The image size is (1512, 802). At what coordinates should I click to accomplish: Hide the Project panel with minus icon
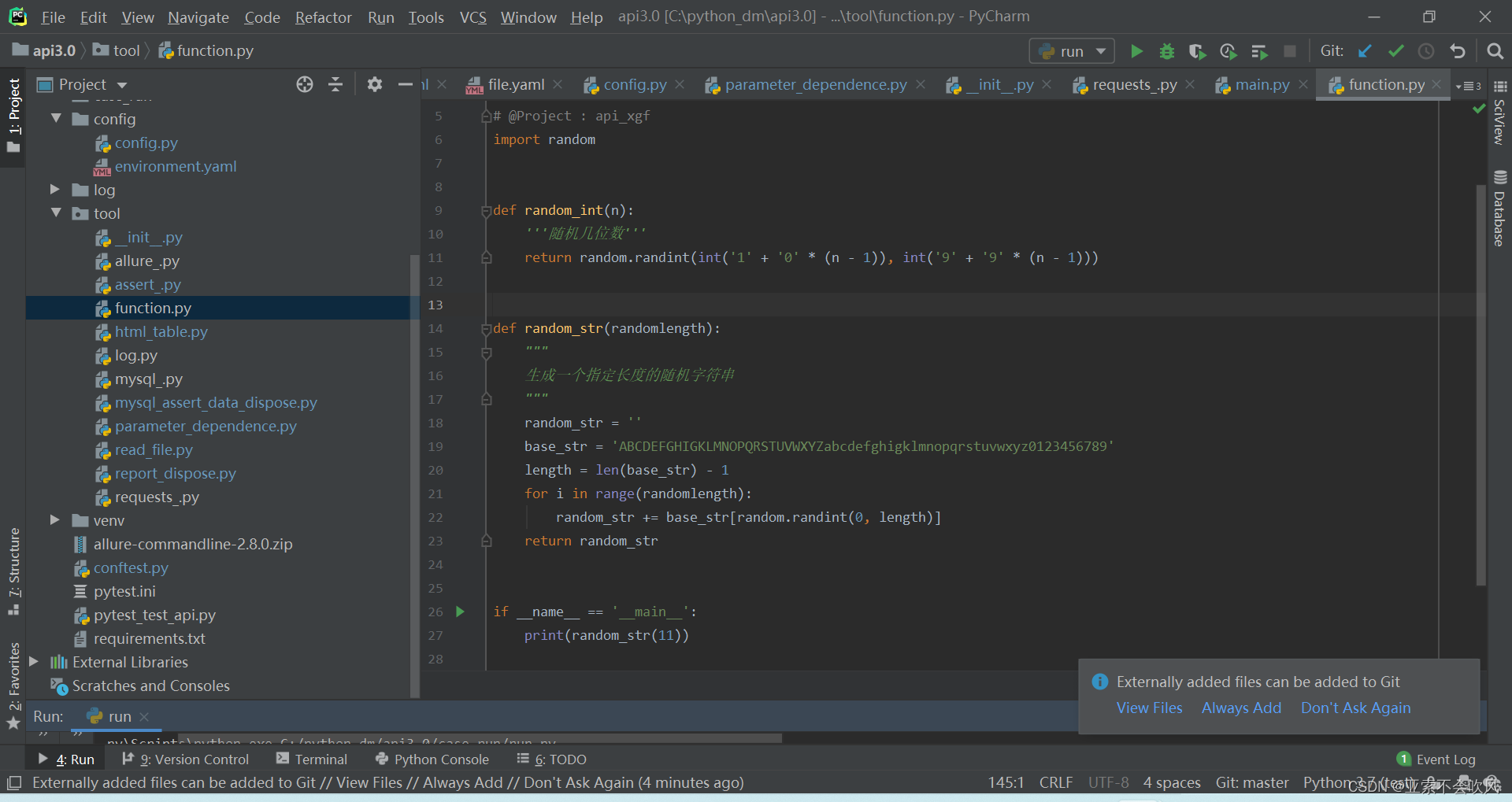(x=405, y=84)
